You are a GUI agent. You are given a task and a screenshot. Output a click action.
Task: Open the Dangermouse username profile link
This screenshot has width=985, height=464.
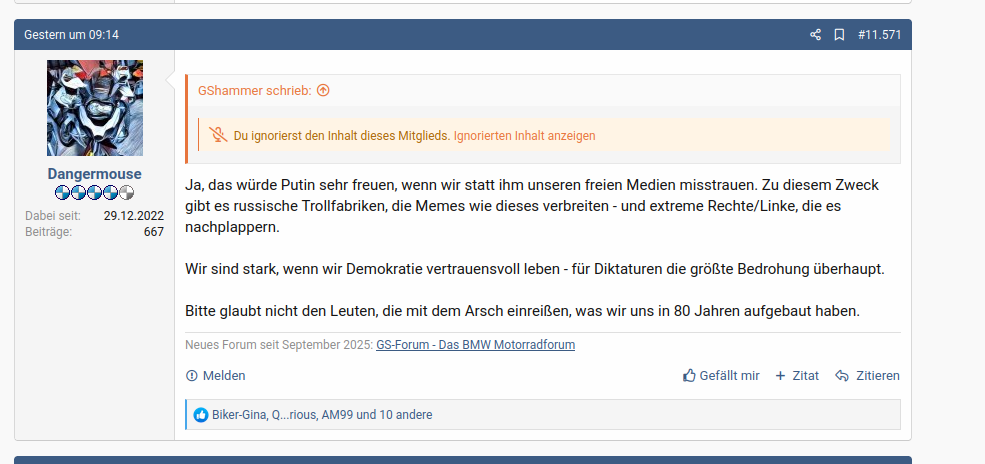coord(94,174)
